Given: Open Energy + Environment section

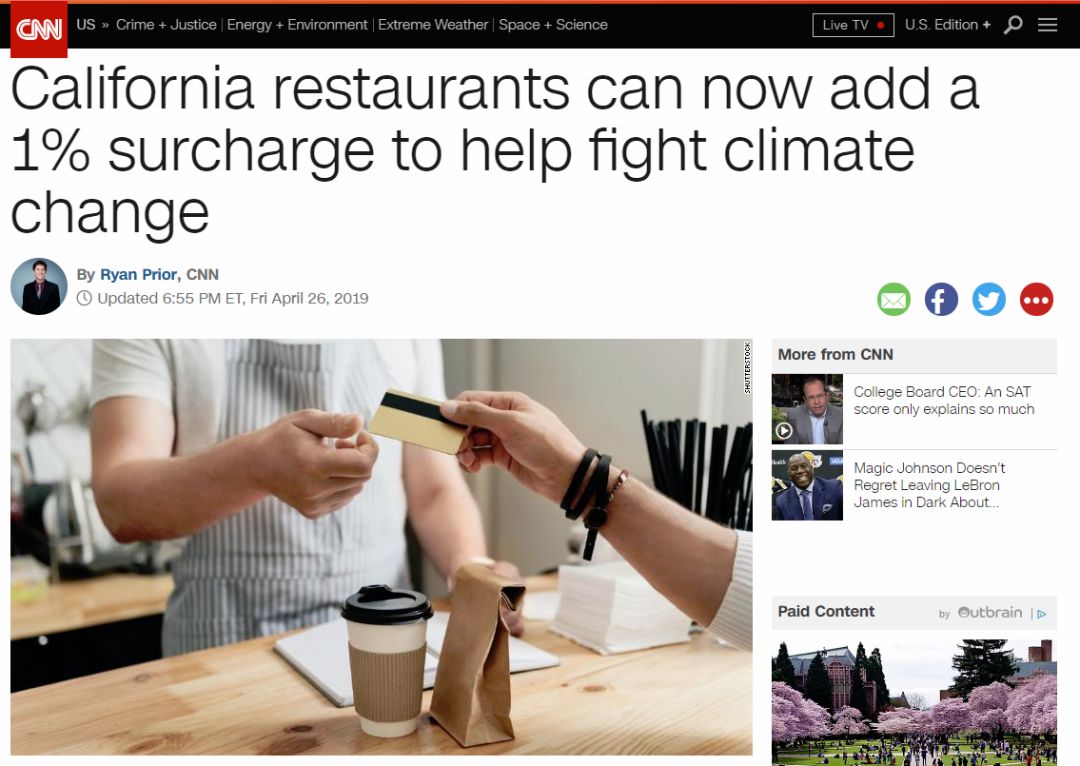Looking at the screenshot, I should (297, 25).
